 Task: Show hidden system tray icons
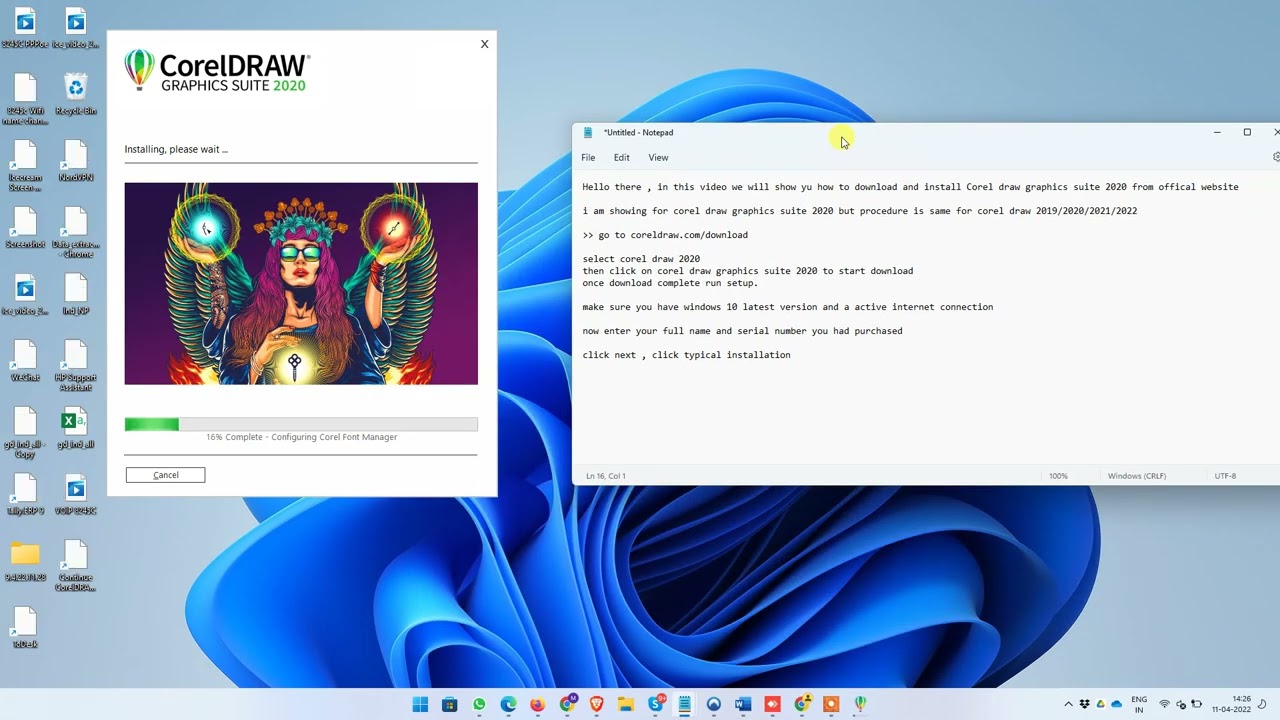pos(1068,704)
